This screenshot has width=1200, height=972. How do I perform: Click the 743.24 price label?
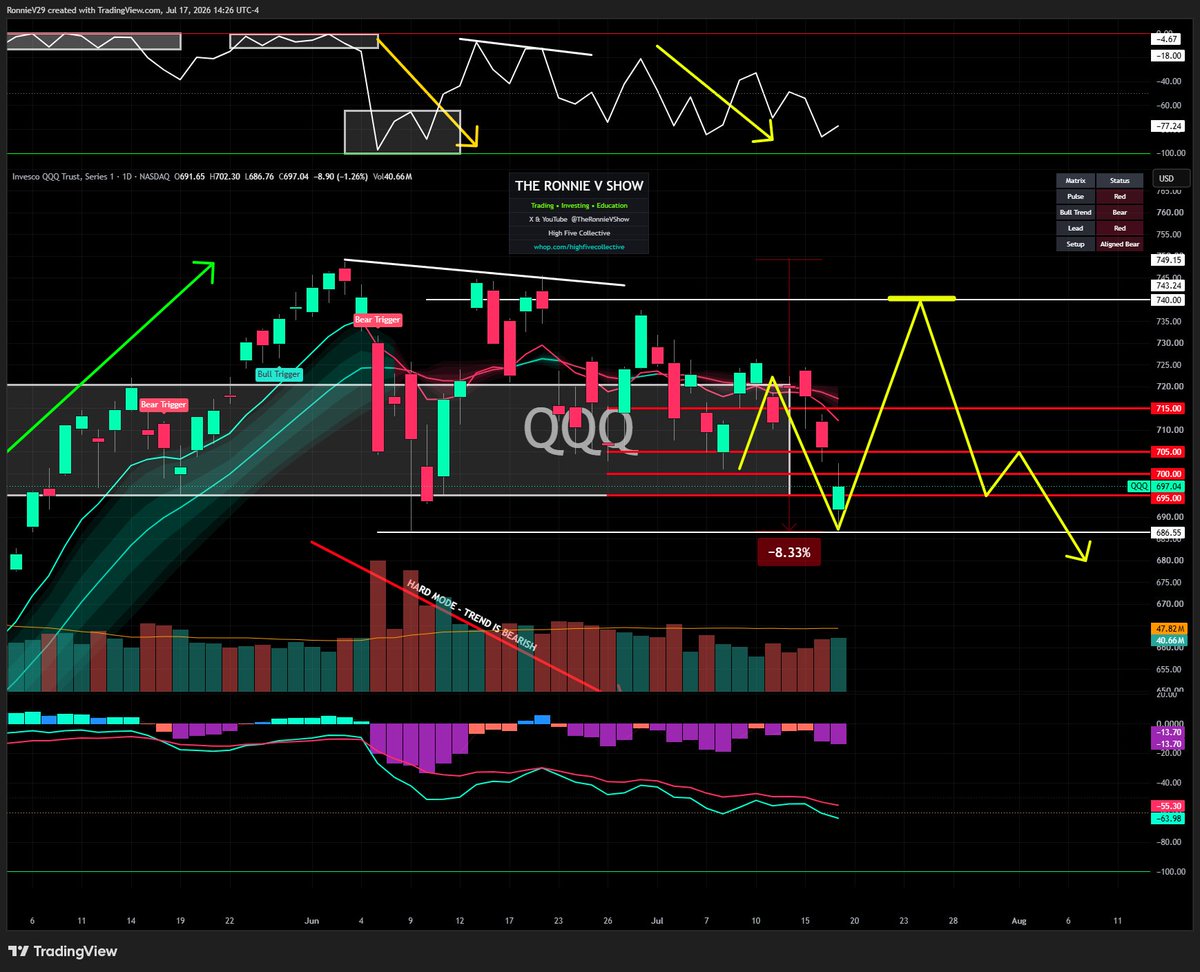(1168, 285)
